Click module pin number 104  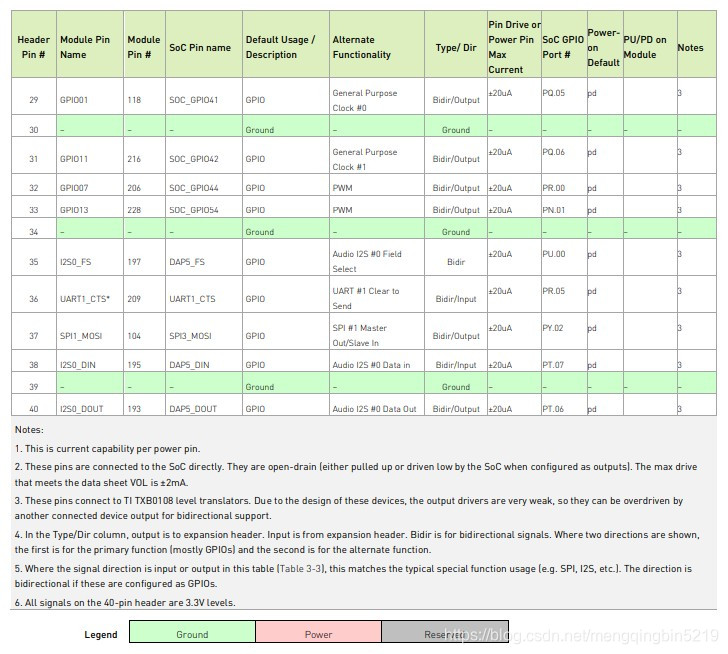click(x=134, y=336)
